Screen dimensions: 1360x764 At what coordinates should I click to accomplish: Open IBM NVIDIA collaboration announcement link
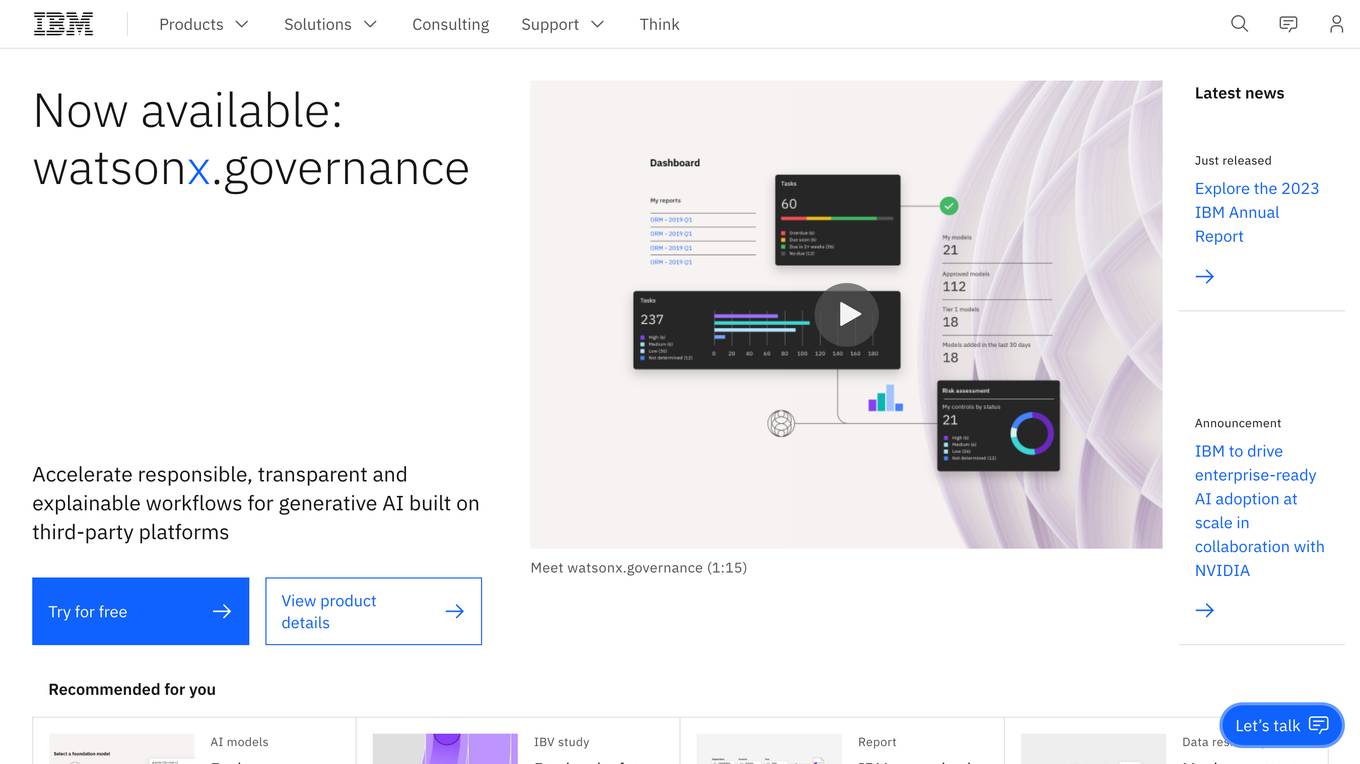[x=1259, y=510]
